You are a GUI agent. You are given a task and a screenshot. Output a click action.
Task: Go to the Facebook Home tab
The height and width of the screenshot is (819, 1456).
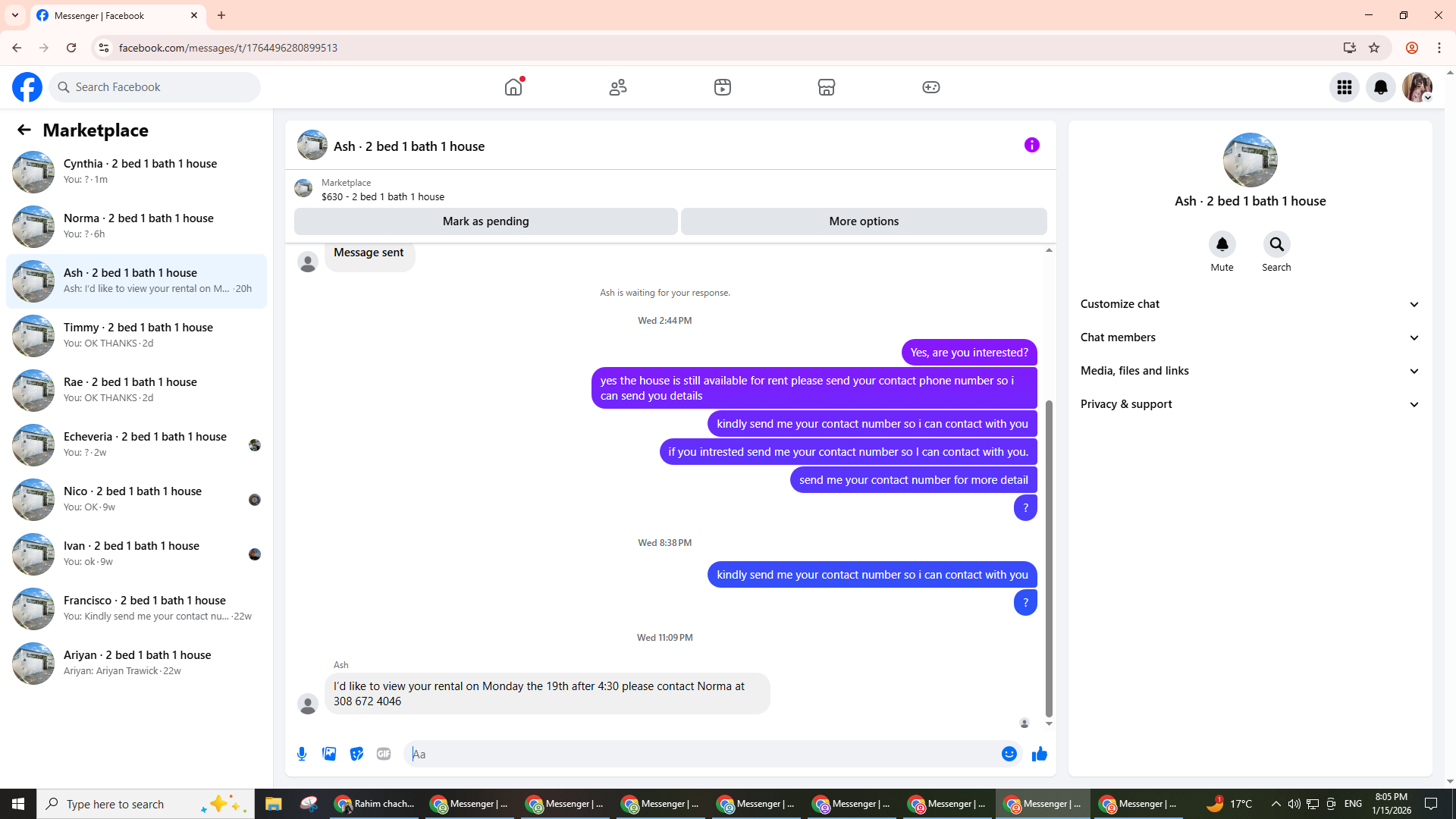coord(513,87)
